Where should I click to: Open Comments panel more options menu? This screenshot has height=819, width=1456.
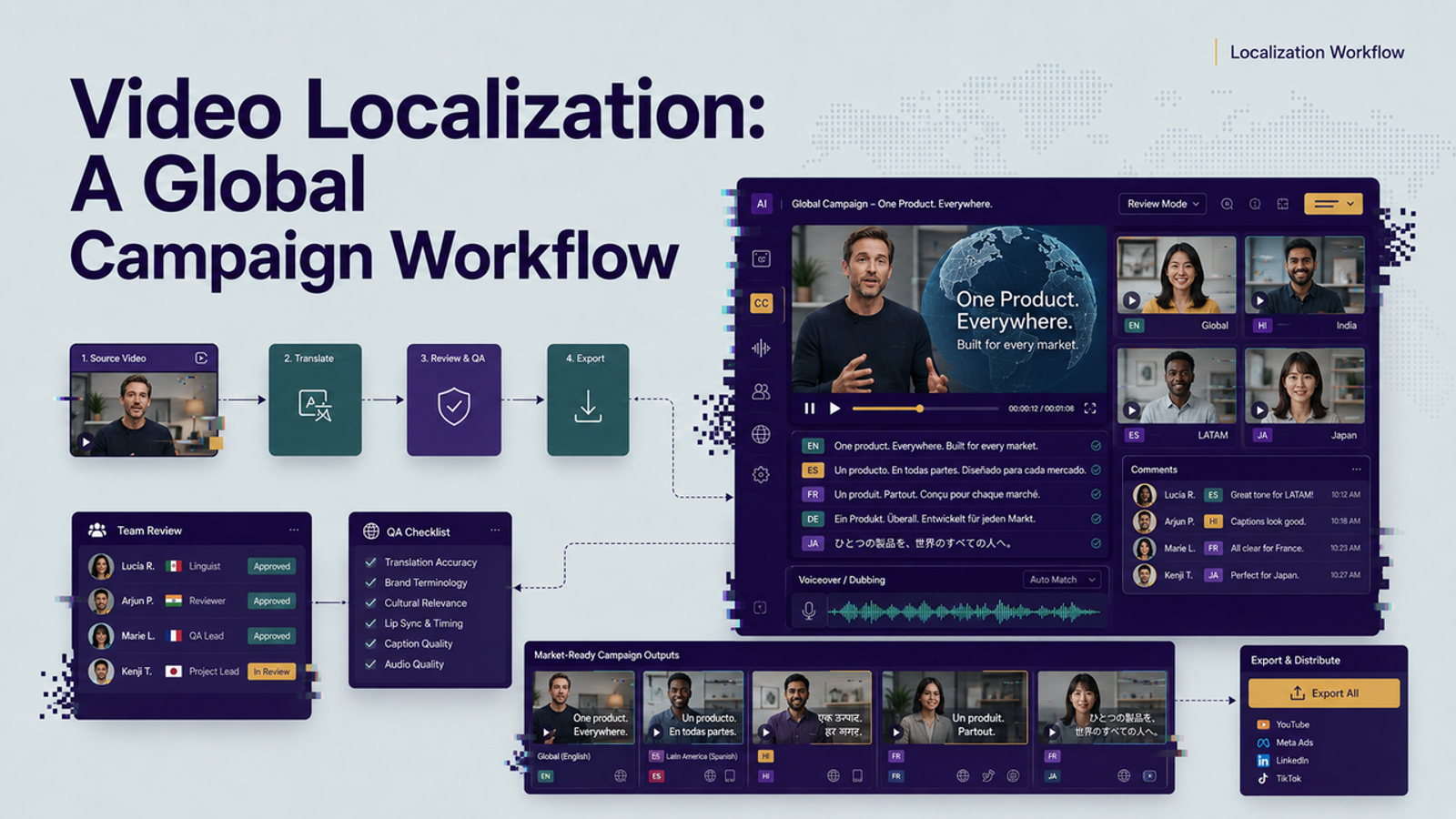coord(1356,470)
